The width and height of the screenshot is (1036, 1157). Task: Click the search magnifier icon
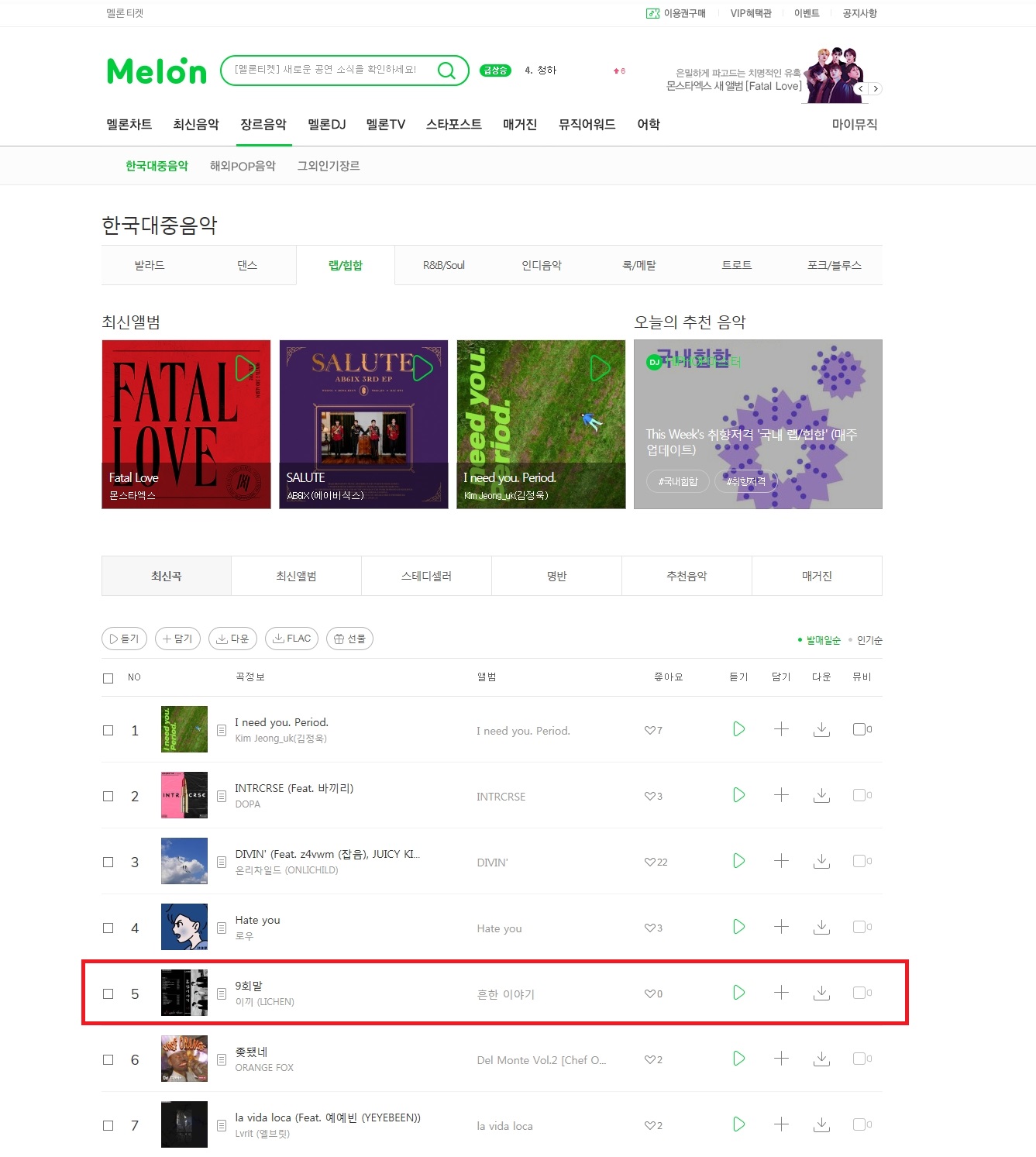point(446,71)
